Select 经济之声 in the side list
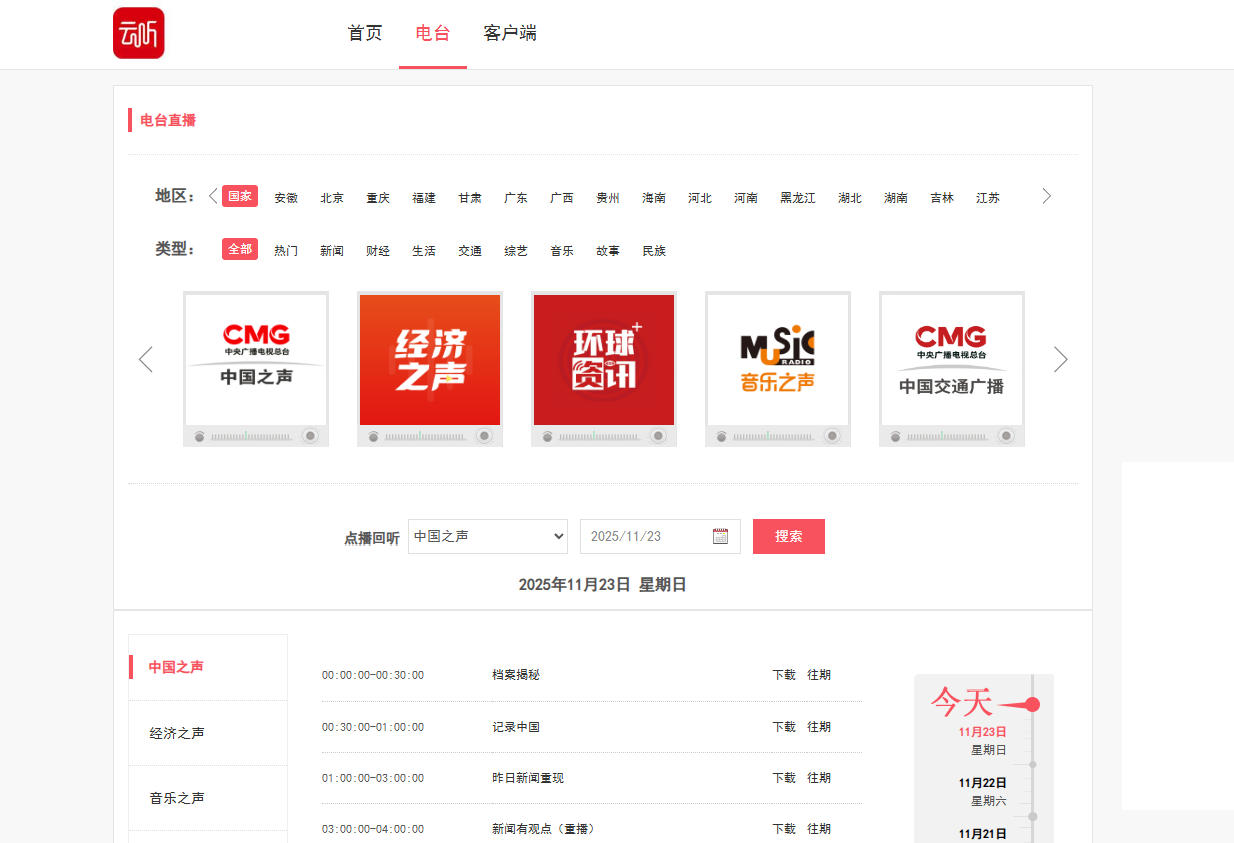 (x=208, y=733)
